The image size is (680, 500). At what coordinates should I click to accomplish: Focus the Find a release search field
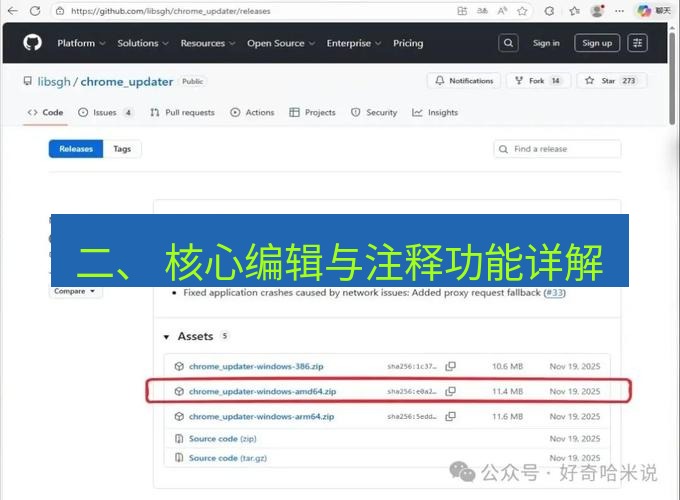click(557, 149)
